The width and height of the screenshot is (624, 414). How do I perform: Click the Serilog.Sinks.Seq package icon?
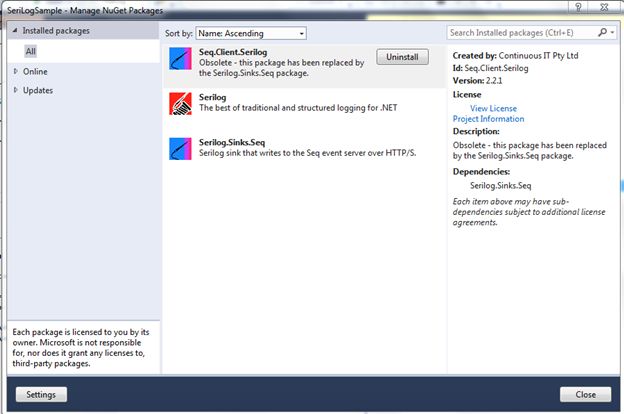(180, 149)
